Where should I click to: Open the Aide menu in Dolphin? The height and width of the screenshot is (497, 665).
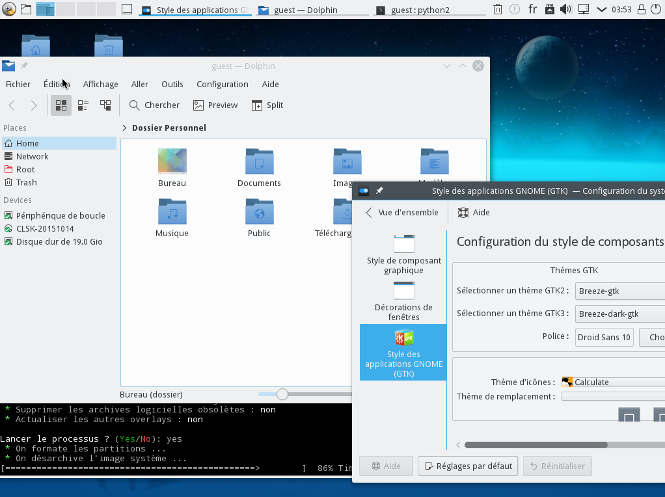[x=270, y=84]
